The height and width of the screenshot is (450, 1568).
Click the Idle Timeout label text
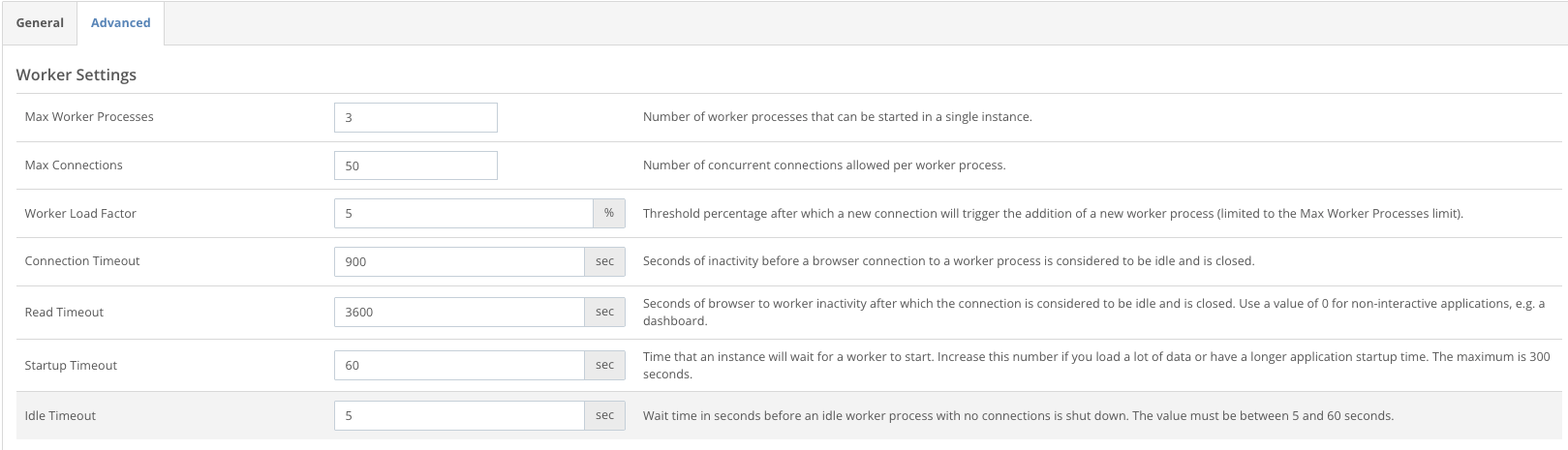tap(60, 416)
